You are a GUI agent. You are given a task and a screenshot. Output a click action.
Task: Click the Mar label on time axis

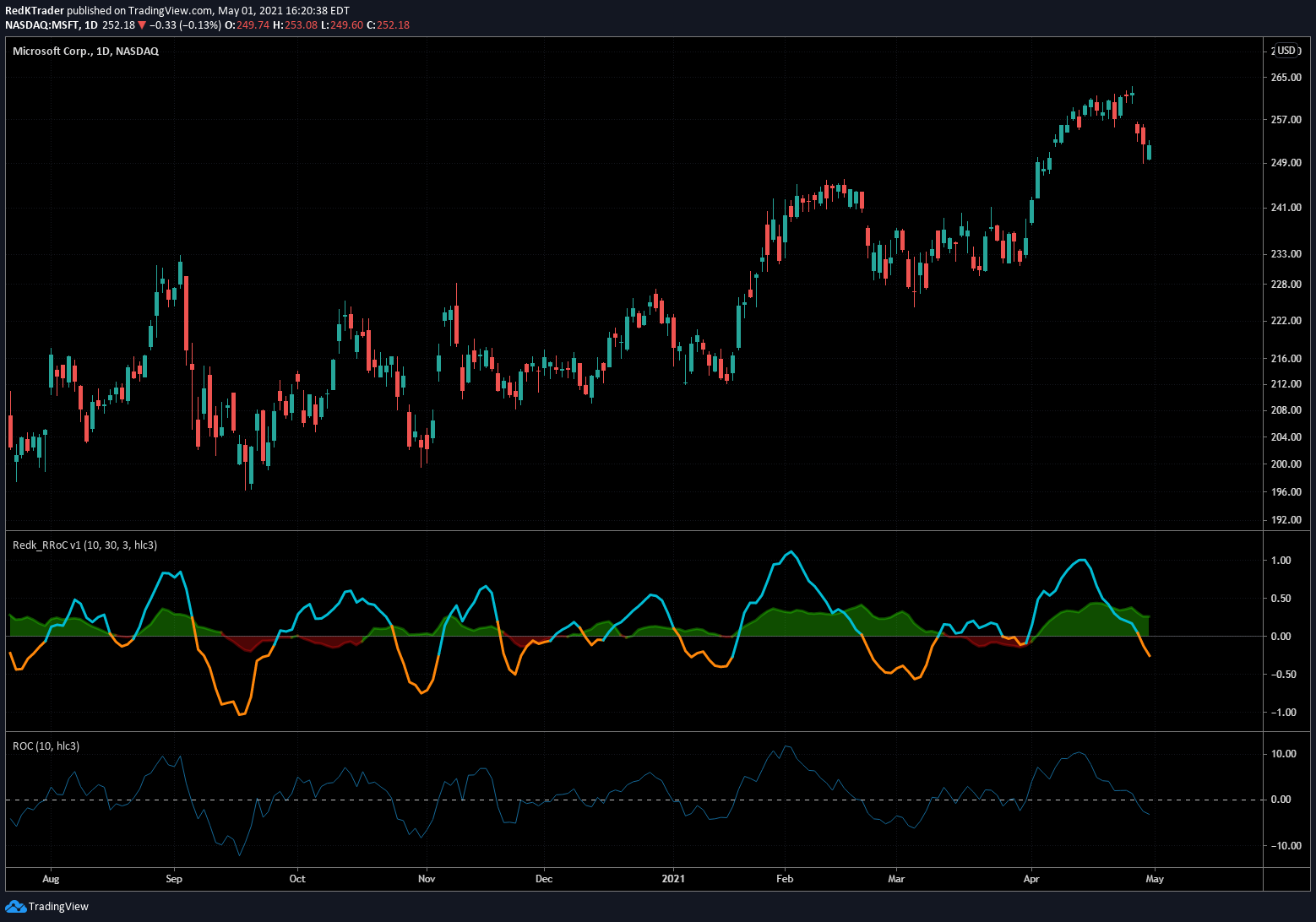pyautogui.click(x=896, y=879)
